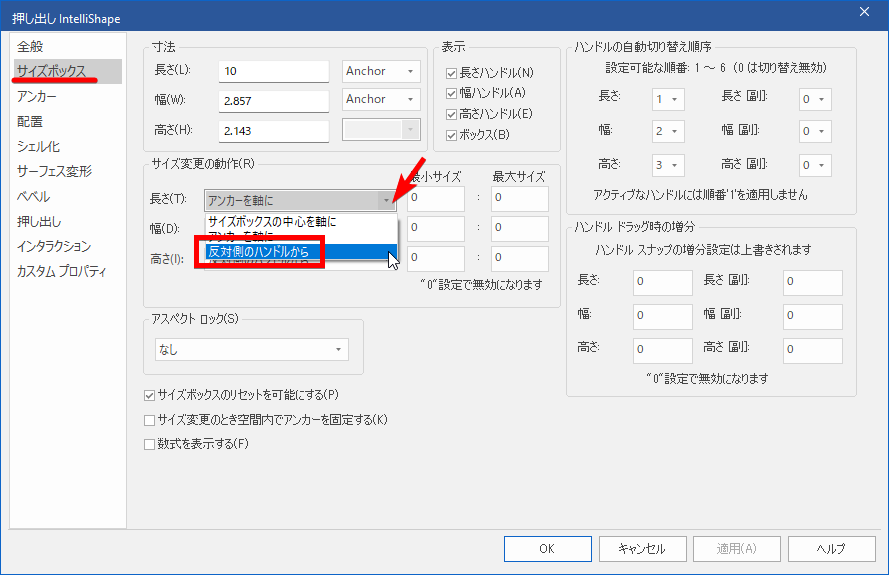Choose 反対側のハンドルから from the dropdown list
This screenshot has width=889, height=575.
[x=258, y=251]
